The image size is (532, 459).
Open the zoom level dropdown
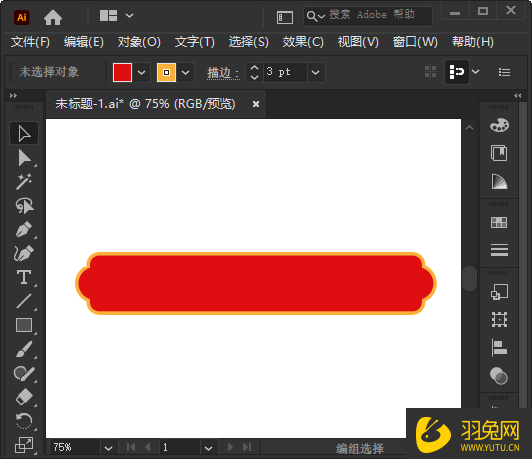(108, 448)
